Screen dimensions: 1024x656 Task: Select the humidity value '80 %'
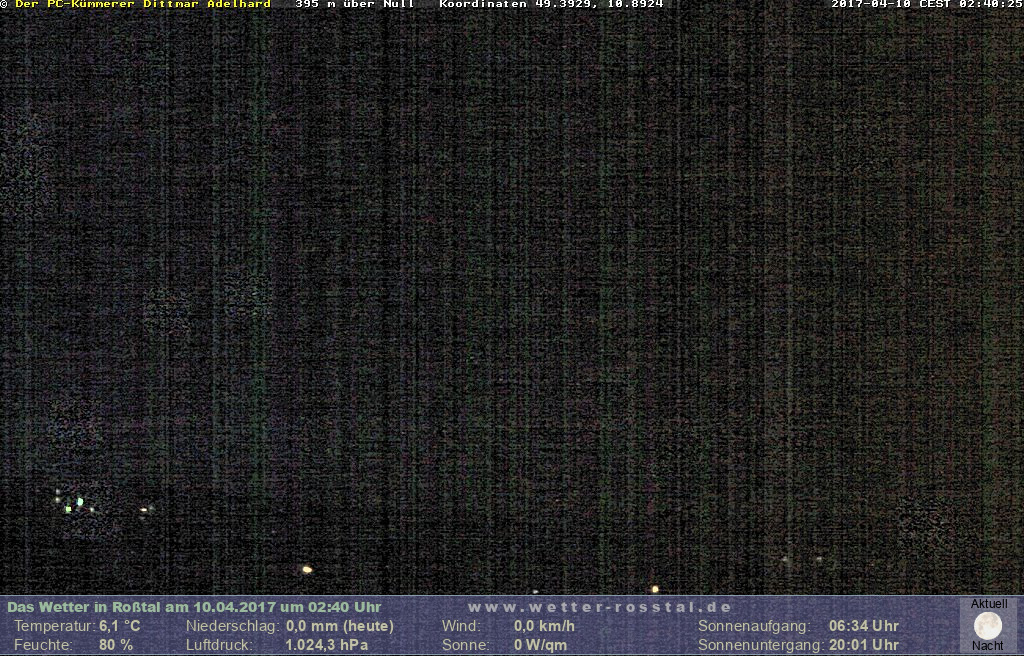click(116, 645)
